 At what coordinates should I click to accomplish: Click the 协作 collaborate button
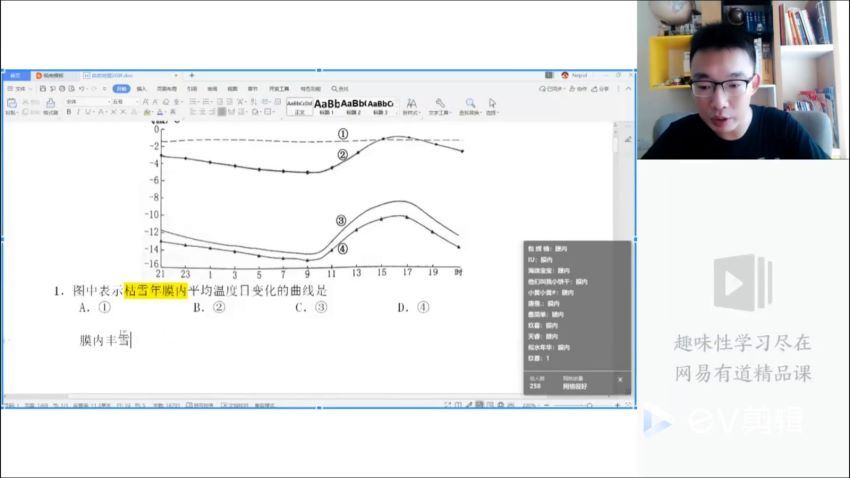578,88
